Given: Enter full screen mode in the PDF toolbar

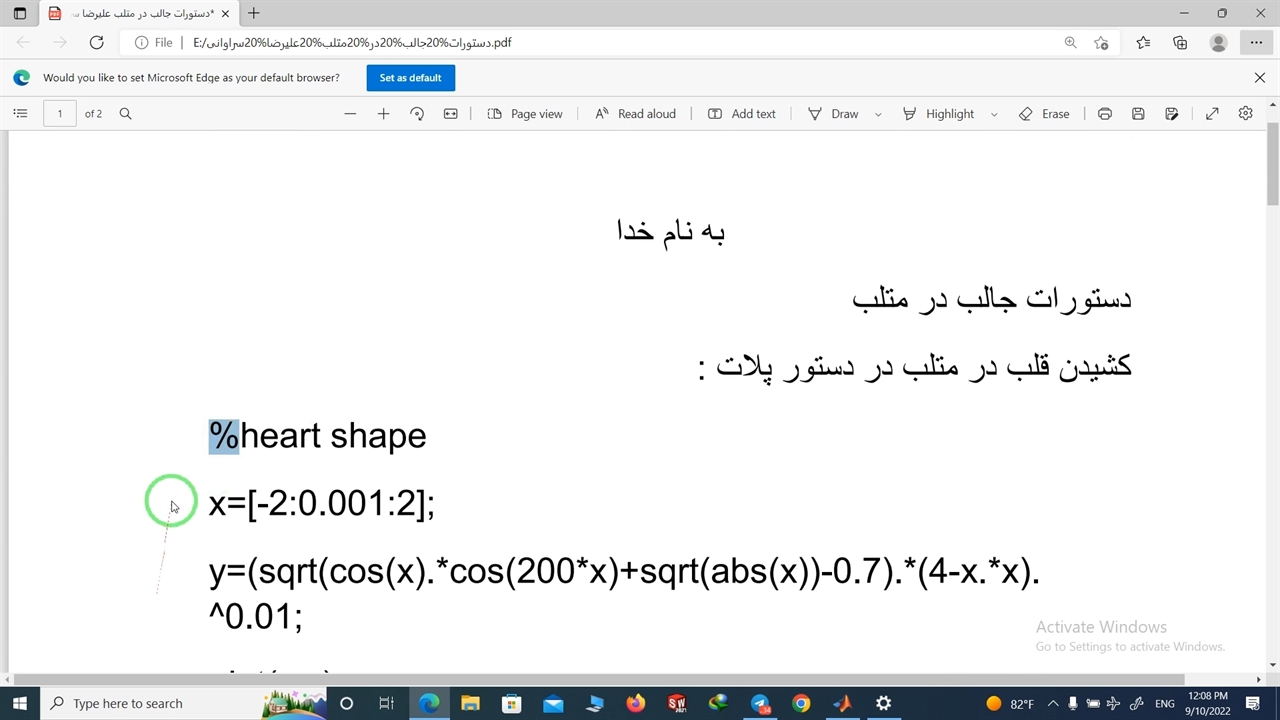Looking at the screenshot, I should (x=1212, y=114).
